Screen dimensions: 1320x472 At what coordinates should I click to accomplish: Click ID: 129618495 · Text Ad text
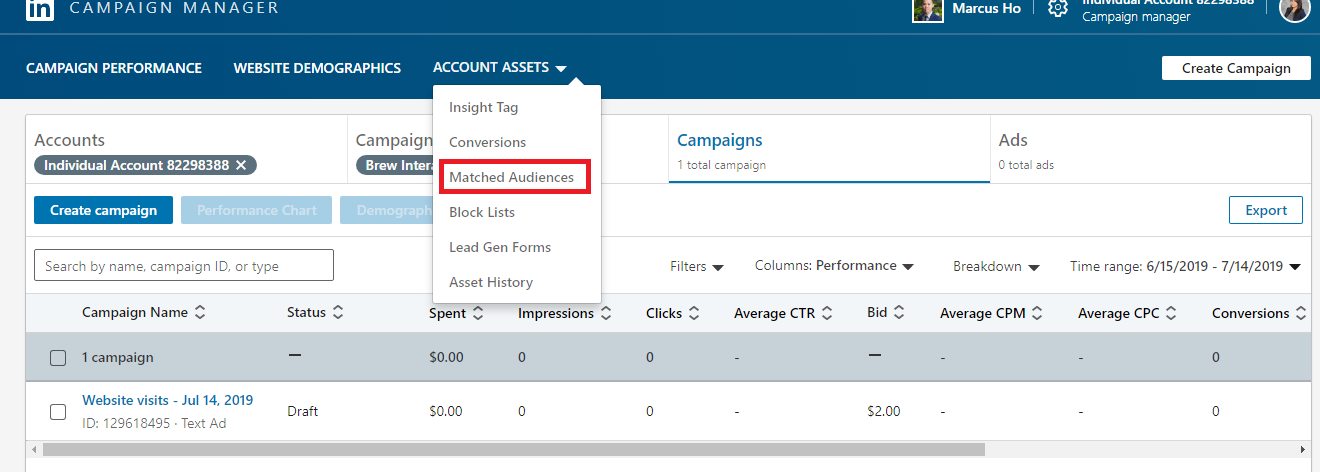[154, 423]
